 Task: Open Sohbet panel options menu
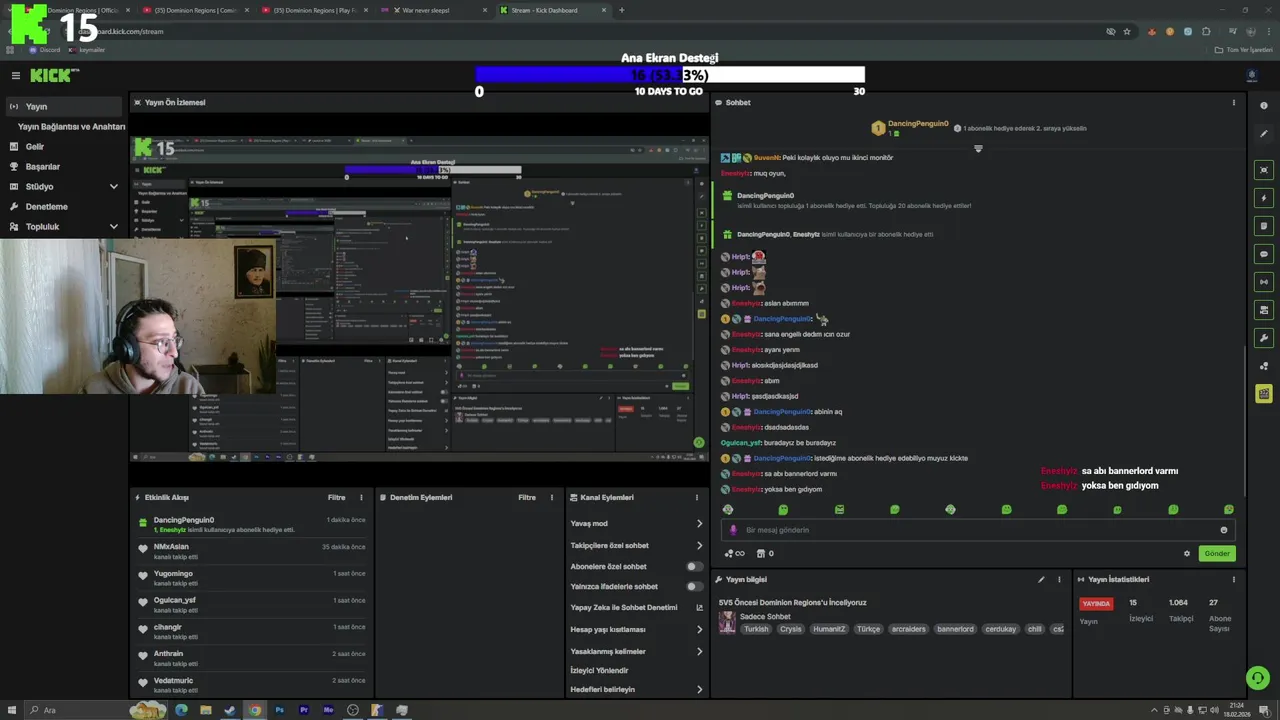point(1233,102)
